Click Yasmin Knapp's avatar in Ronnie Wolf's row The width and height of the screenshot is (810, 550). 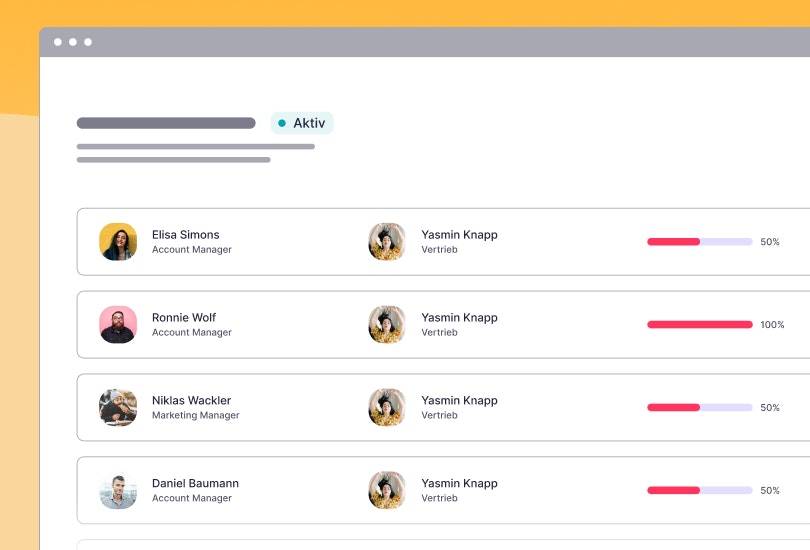[x=386, y=325]
